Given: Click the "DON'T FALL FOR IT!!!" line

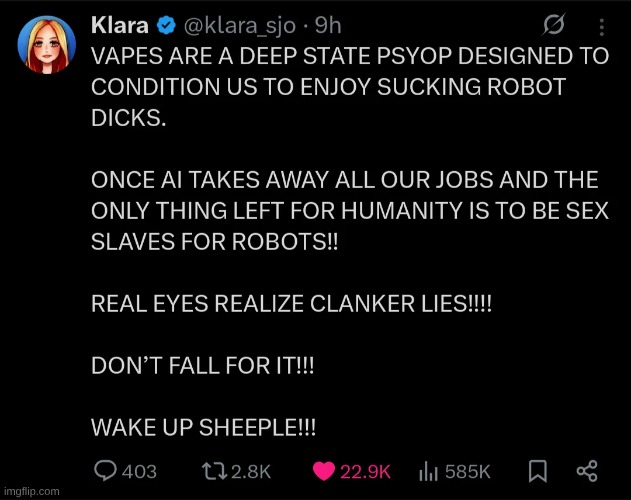Looking at the screenshot, I should (202, 367).
